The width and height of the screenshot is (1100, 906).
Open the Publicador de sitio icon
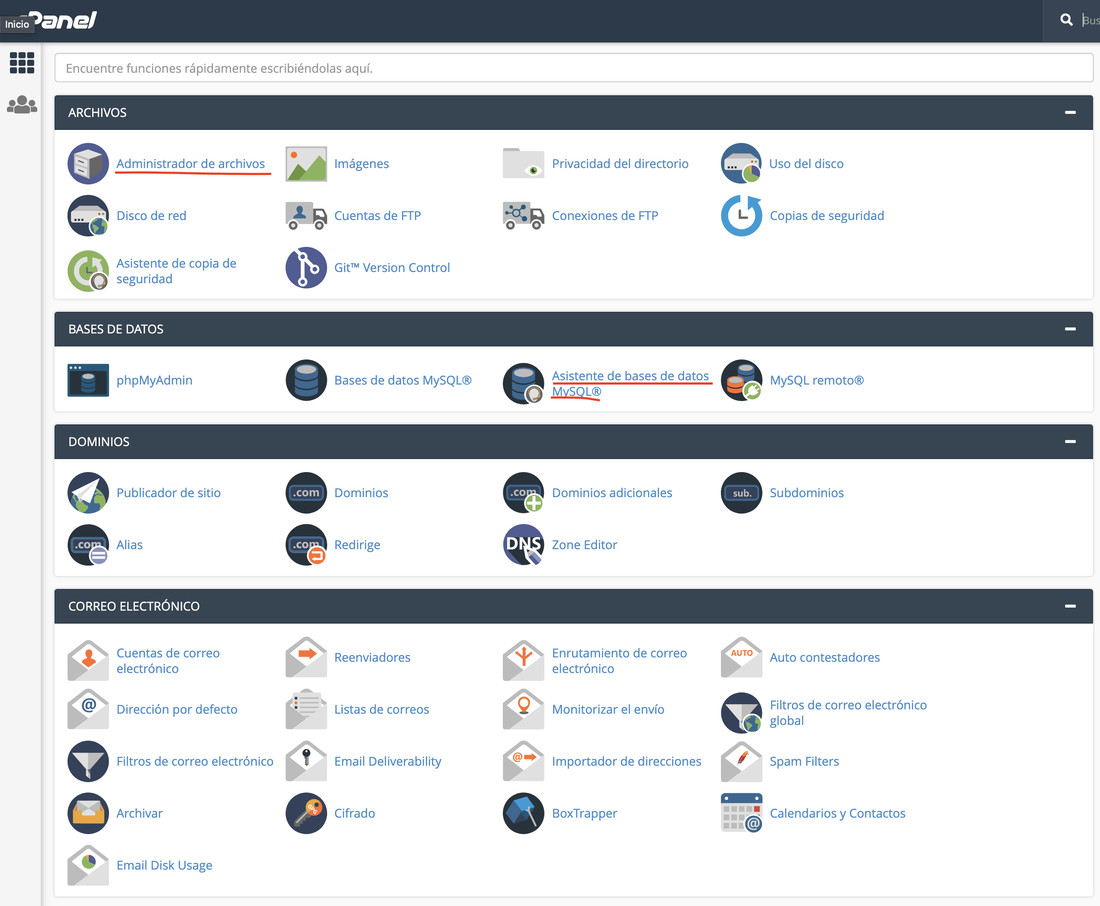(88, 493)
